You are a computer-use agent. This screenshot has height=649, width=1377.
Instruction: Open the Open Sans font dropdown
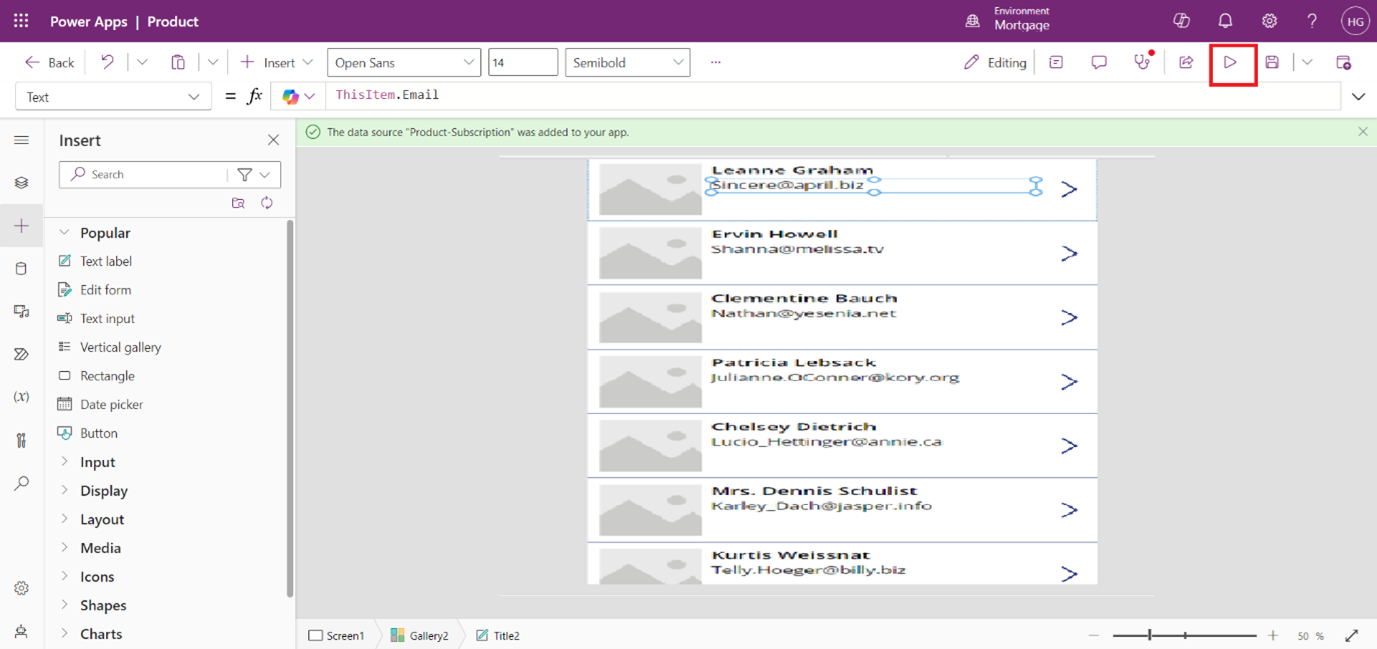pyautogui.click(x=403, y=62)
